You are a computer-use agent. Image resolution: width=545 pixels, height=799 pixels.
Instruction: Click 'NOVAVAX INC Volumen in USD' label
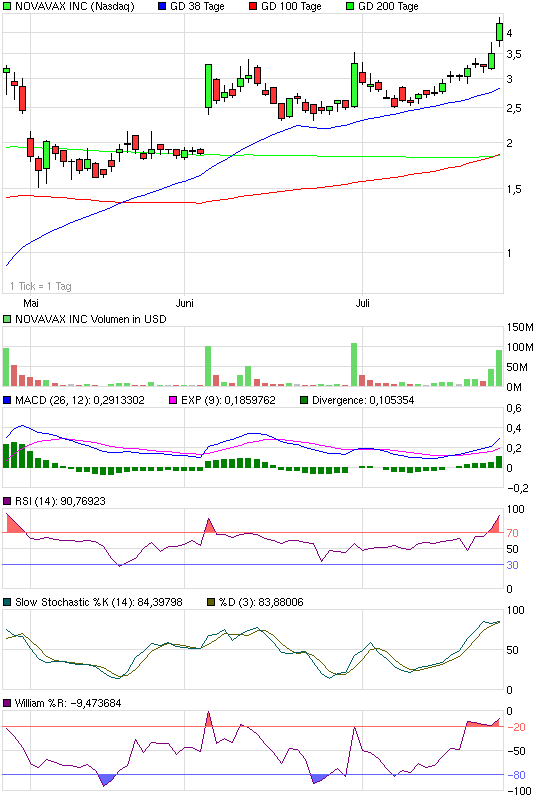click(x=91, y=319)
